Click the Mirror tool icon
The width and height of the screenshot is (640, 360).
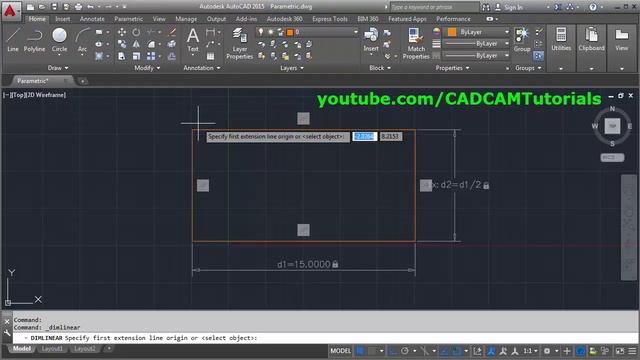[x=136, y=44]
